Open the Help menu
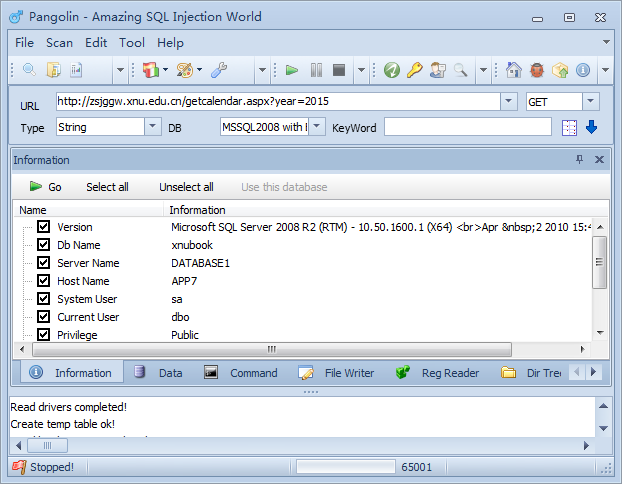 [x=171, y=42]
